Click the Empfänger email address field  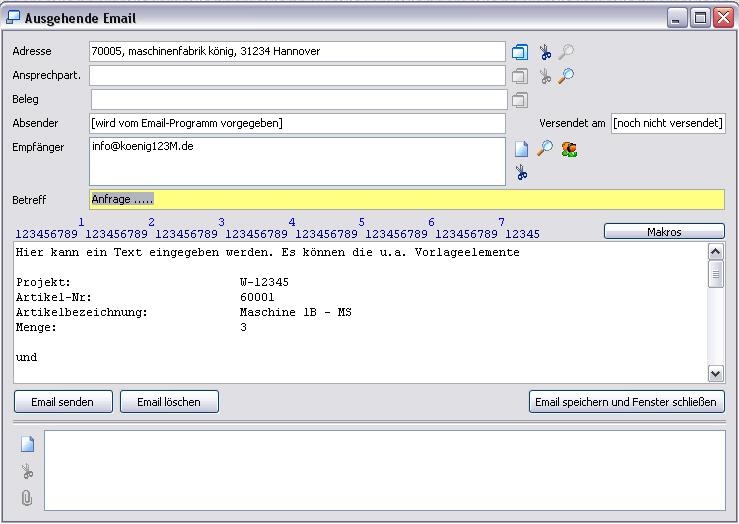[x=297, y=161]
